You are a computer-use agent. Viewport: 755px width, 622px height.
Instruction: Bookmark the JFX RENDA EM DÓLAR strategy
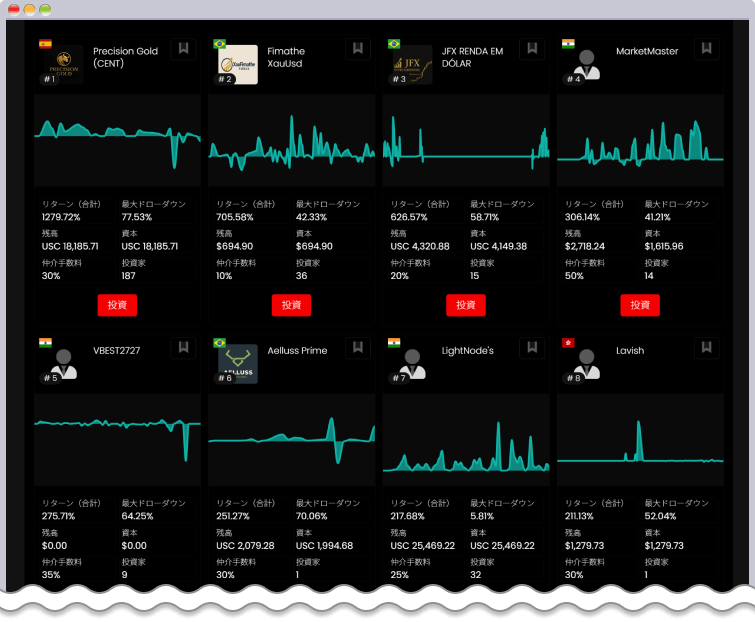tap(531, 48)
